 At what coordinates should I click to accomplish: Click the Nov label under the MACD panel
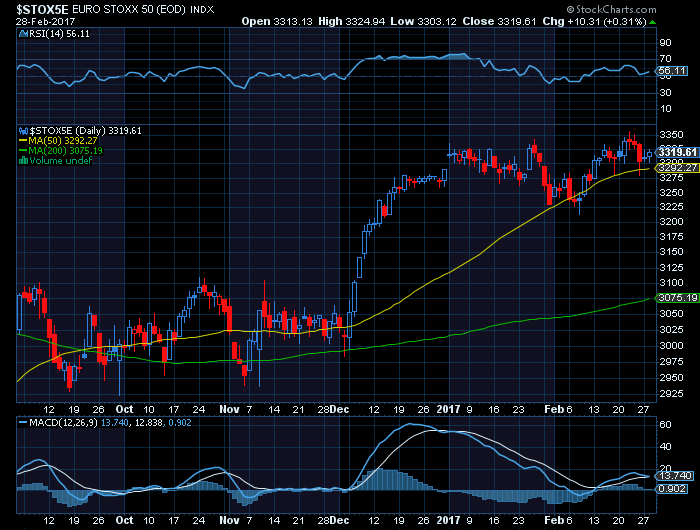(229, 521)
